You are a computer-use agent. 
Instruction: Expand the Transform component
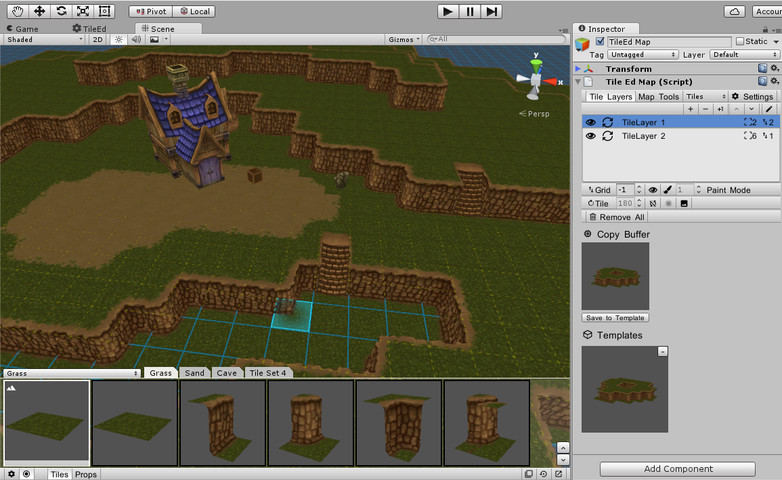click(579, 68)
